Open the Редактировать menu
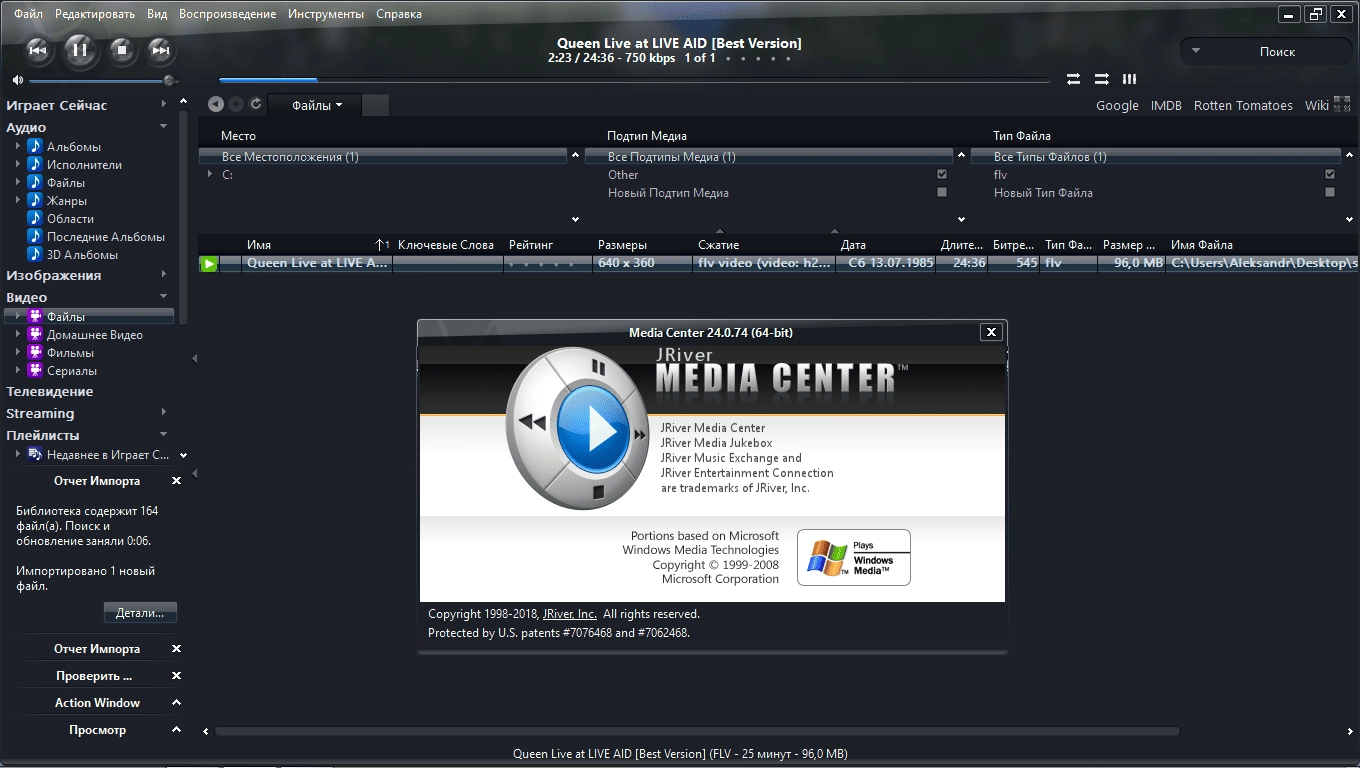Screen dimensions: 1360x768 95,14
